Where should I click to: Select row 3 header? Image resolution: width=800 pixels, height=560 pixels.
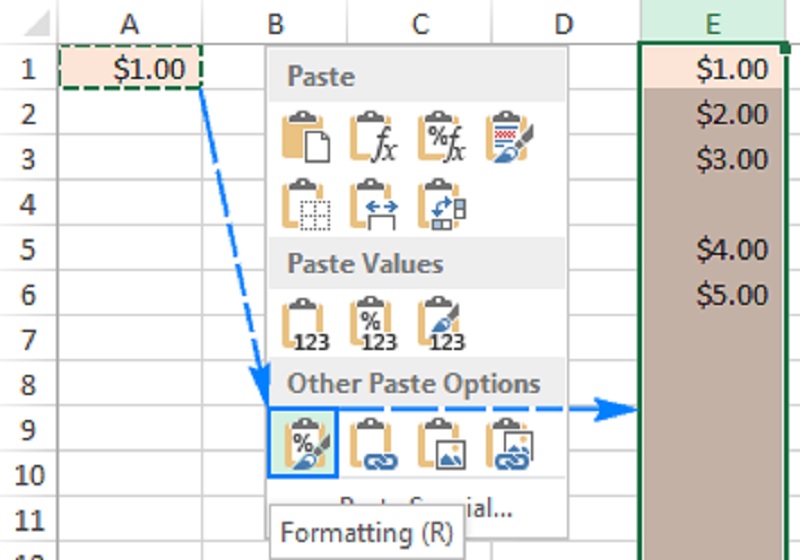29,159
